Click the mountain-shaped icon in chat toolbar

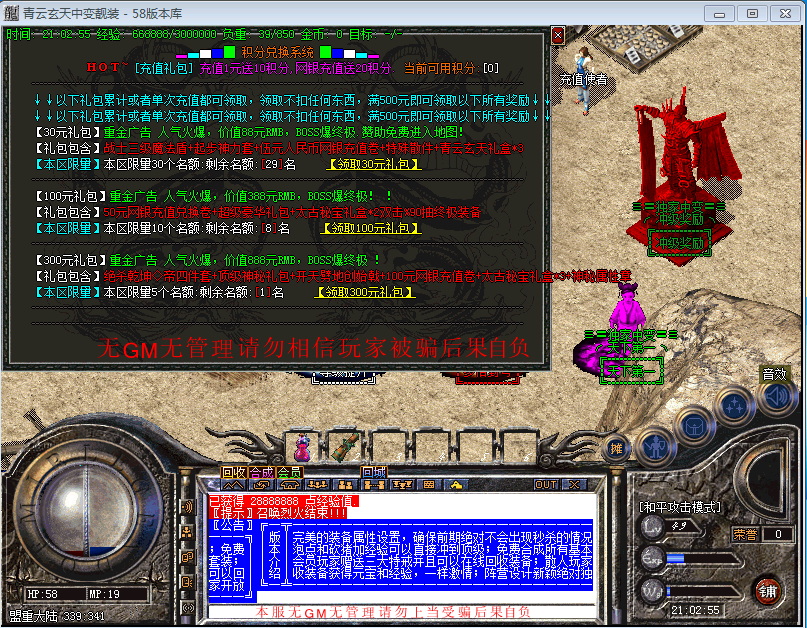pyautogui.click(x=233, y=485)
